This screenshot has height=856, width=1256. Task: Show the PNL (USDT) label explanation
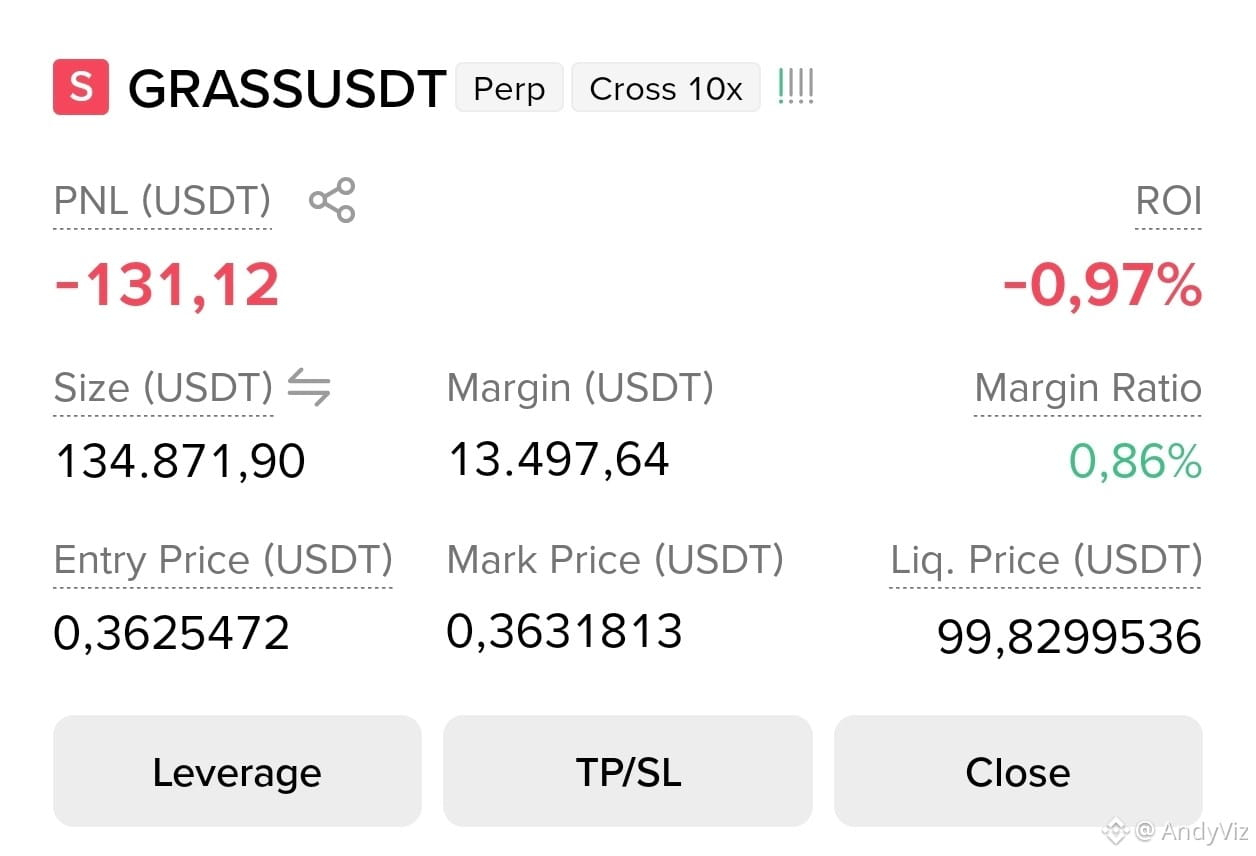pos(162,201)
